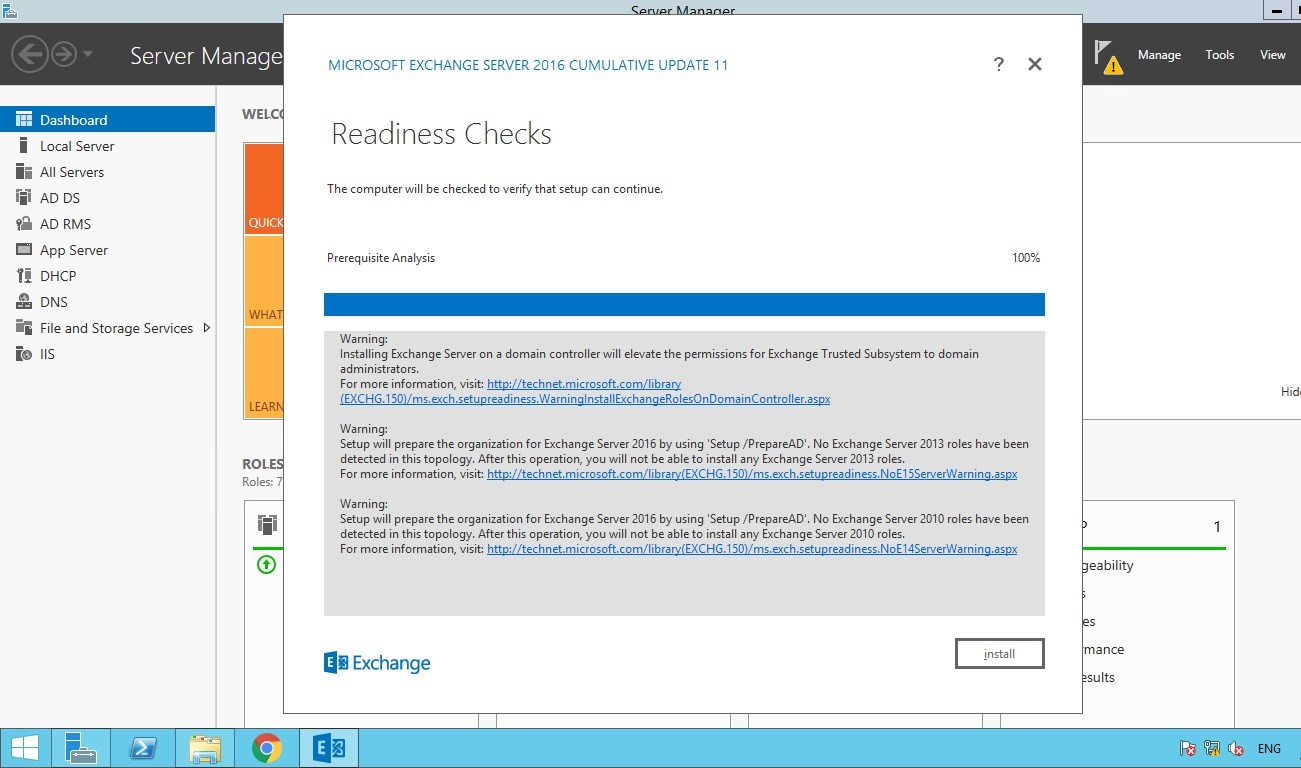Screen dimensions: 1301x768
Task: Open the help question mark in Exchange setup
Action: pos(998,64)
